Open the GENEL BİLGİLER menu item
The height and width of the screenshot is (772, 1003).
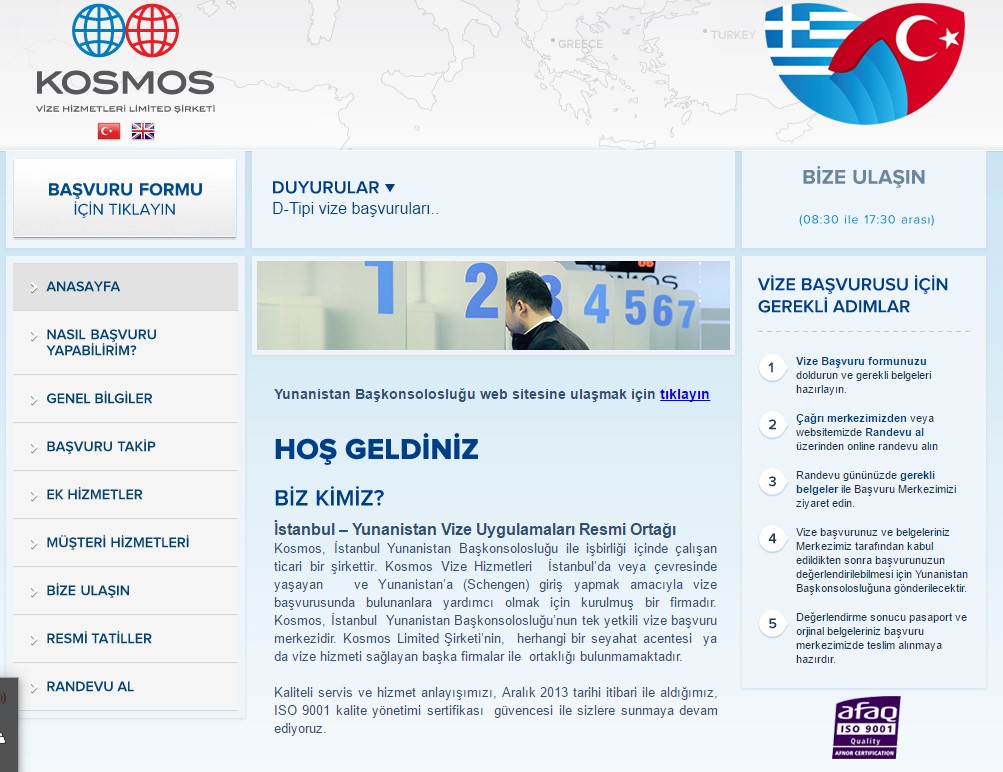pyautogui.click(x=125, y=398)
